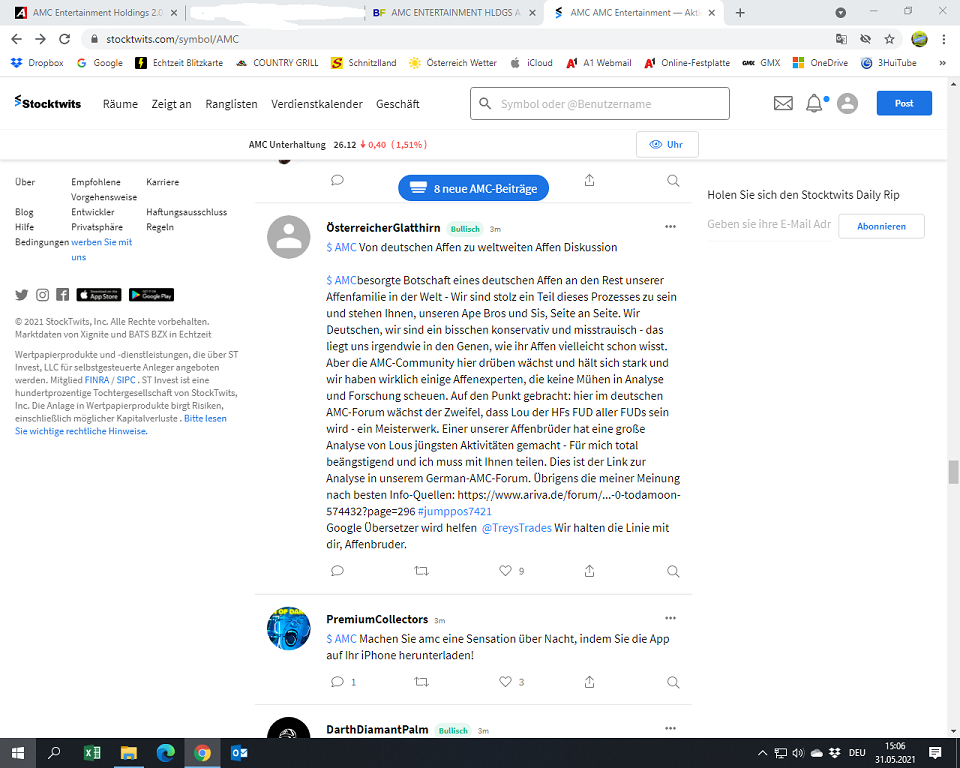This screenshot has height=768, width=960.
Task: Open the Instagram footer icon
Action: tap(42, 295)
